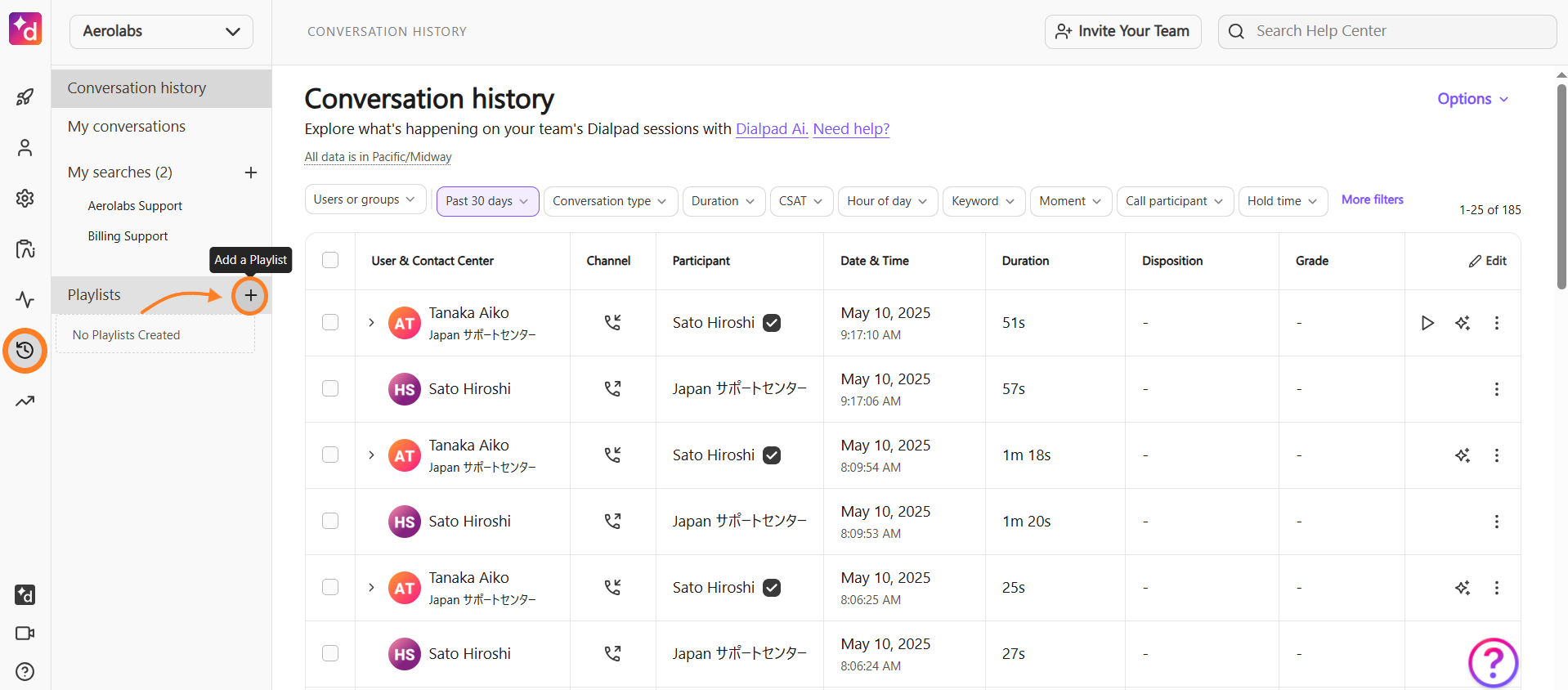The width and height of the screenshot is (1568, 690).
Task: Open more options for the 9:17:10 AM call
Action: click(1497, 323)
